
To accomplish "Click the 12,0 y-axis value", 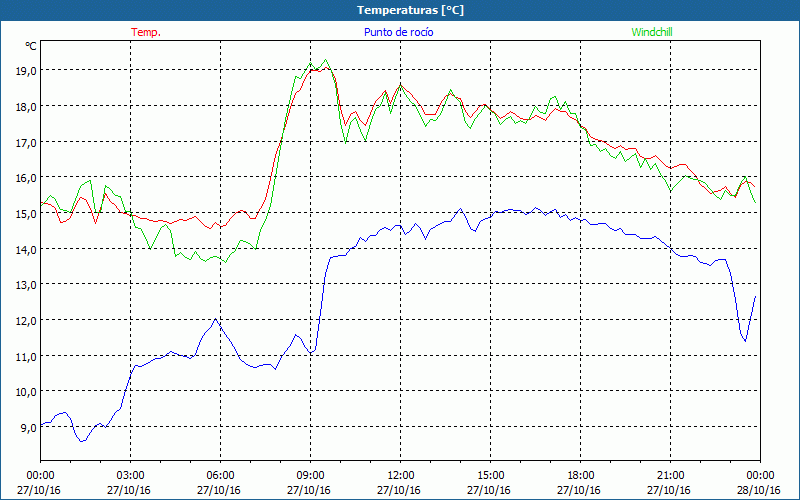I will pyautogui.click(x=27, y=320).
